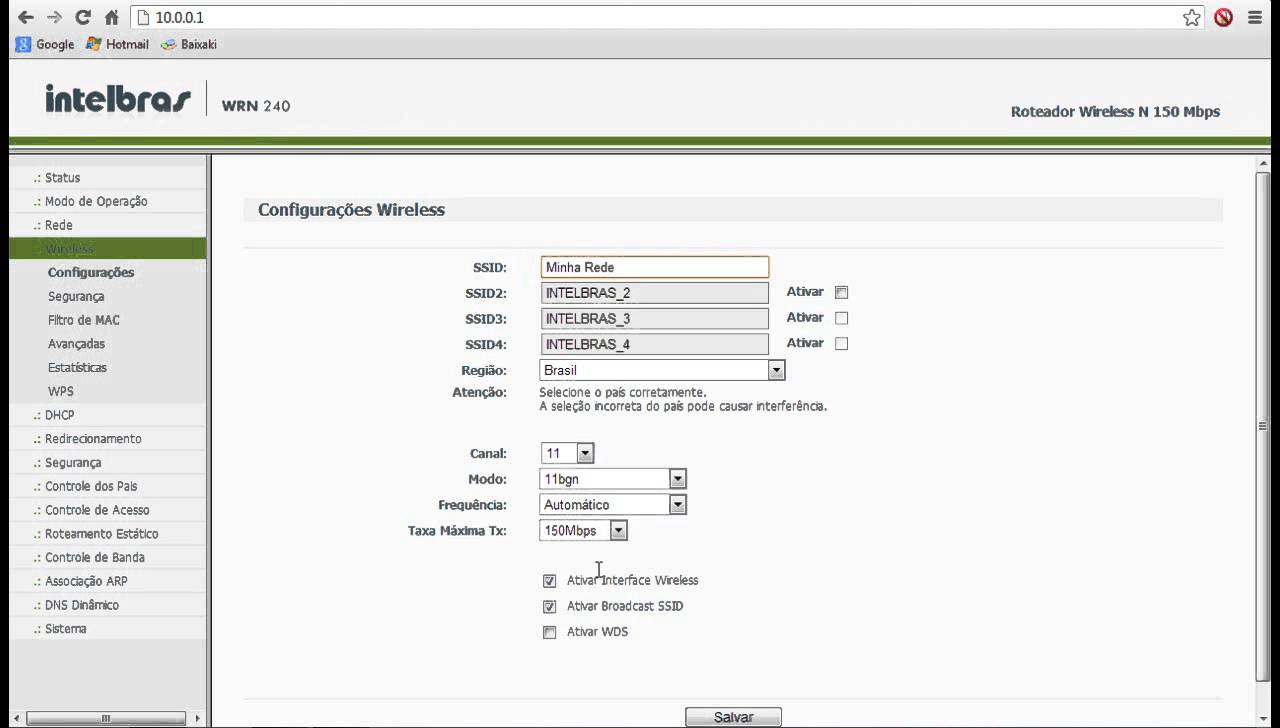This screenshot has height=728, width=1280.
Task: Click the SSID3 field INTELBRAS_3
Action: point(655,319)
